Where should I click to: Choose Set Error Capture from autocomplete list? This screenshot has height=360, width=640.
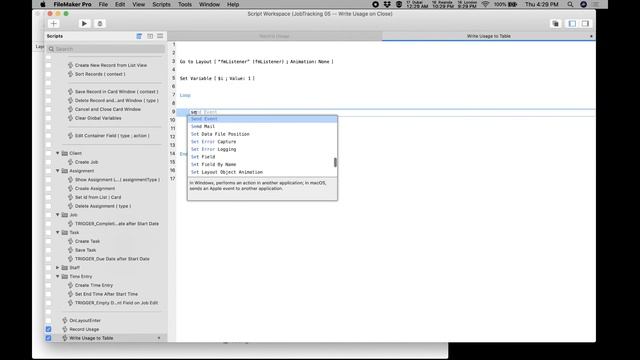pyautogui.click(x=262, y=142)
